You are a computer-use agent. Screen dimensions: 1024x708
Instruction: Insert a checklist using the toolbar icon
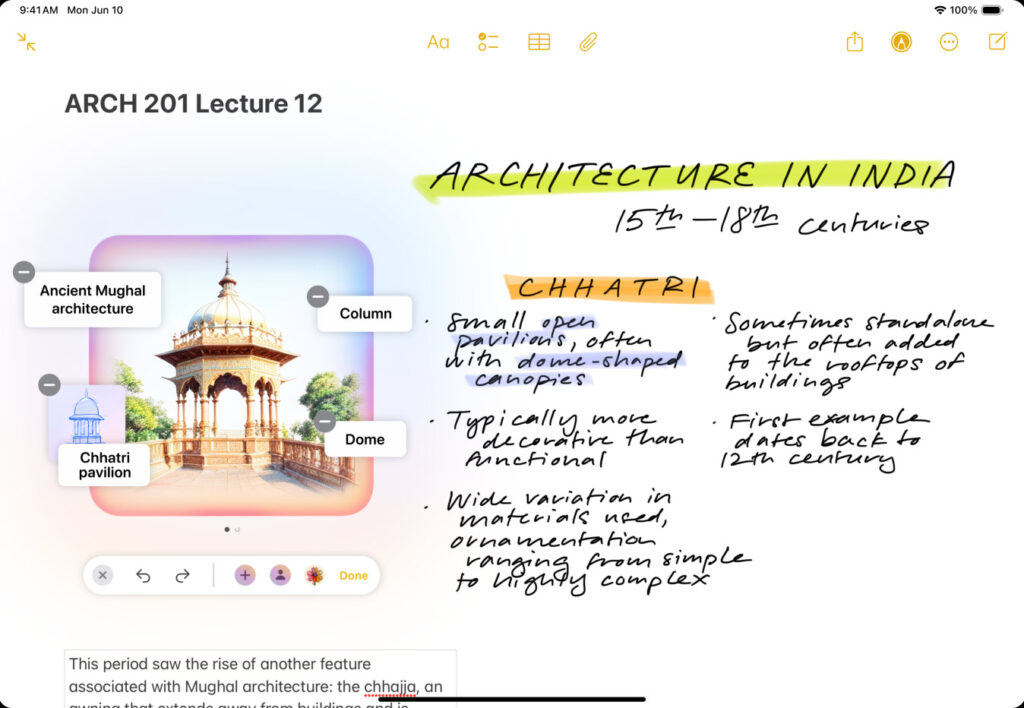pyautogui.click(x=488, y=42)
